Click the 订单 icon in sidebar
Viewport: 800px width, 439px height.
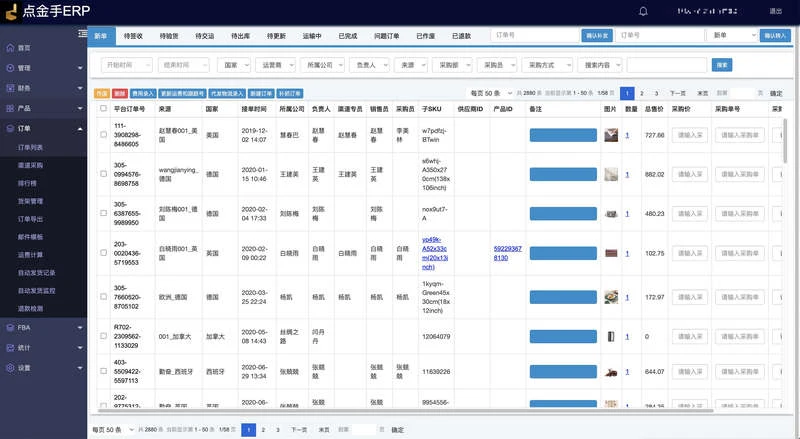(10, 128)
